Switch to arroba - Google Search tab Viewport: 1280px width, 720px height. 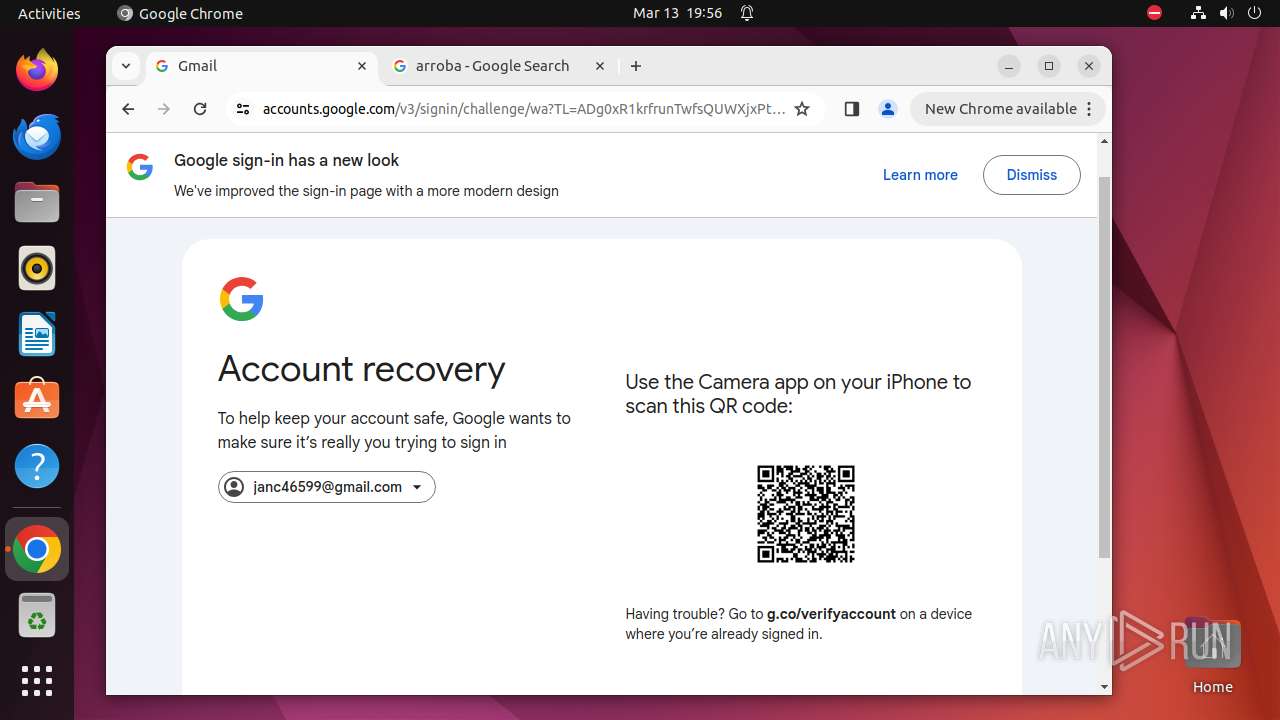click(x=498, y=66)
